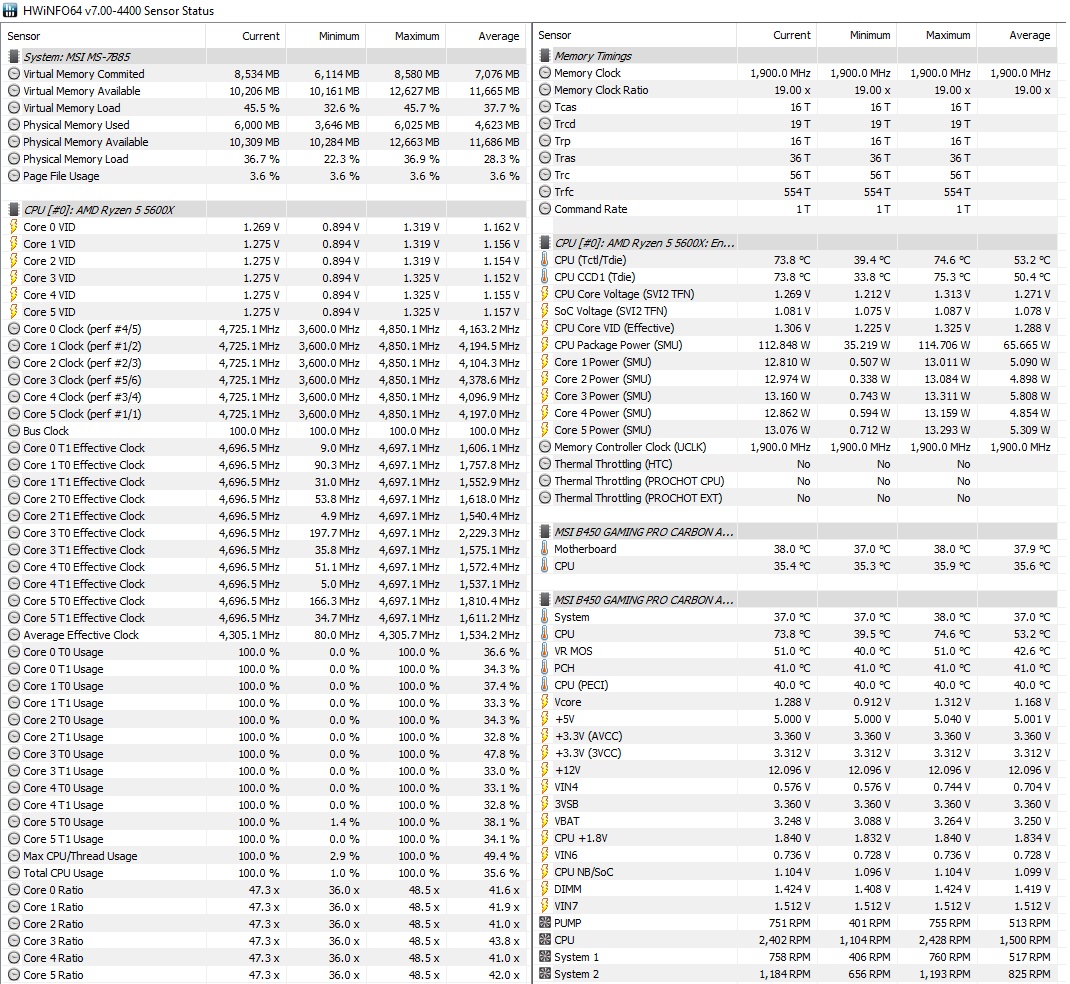This screenshot has height=984, width=1070.
Task: Click the clock icon beside Total CPU Usage
Action: coord(14,873)
